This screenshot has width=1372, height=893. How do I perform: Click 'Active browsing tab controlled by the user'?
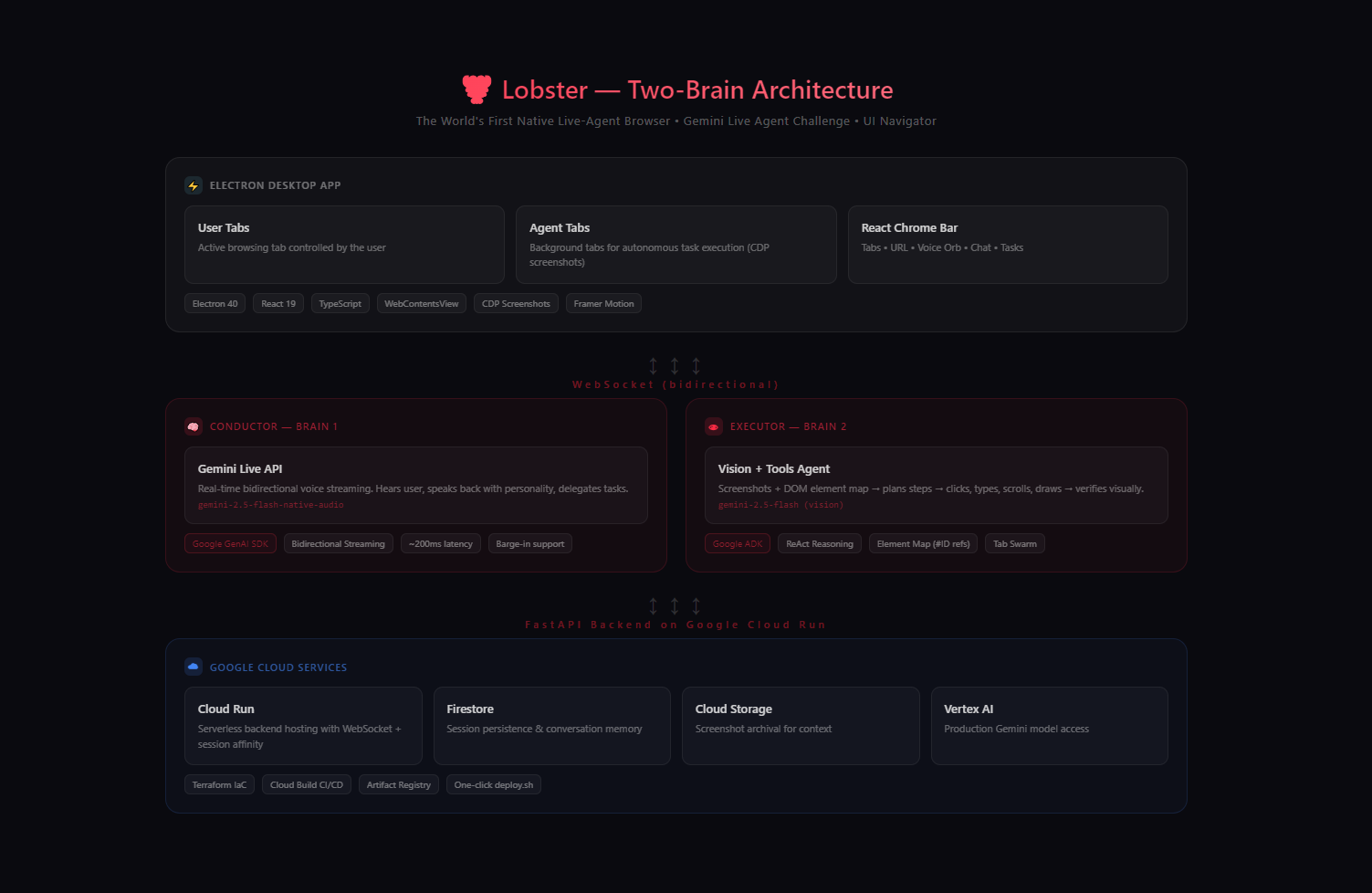click(292, 247)
